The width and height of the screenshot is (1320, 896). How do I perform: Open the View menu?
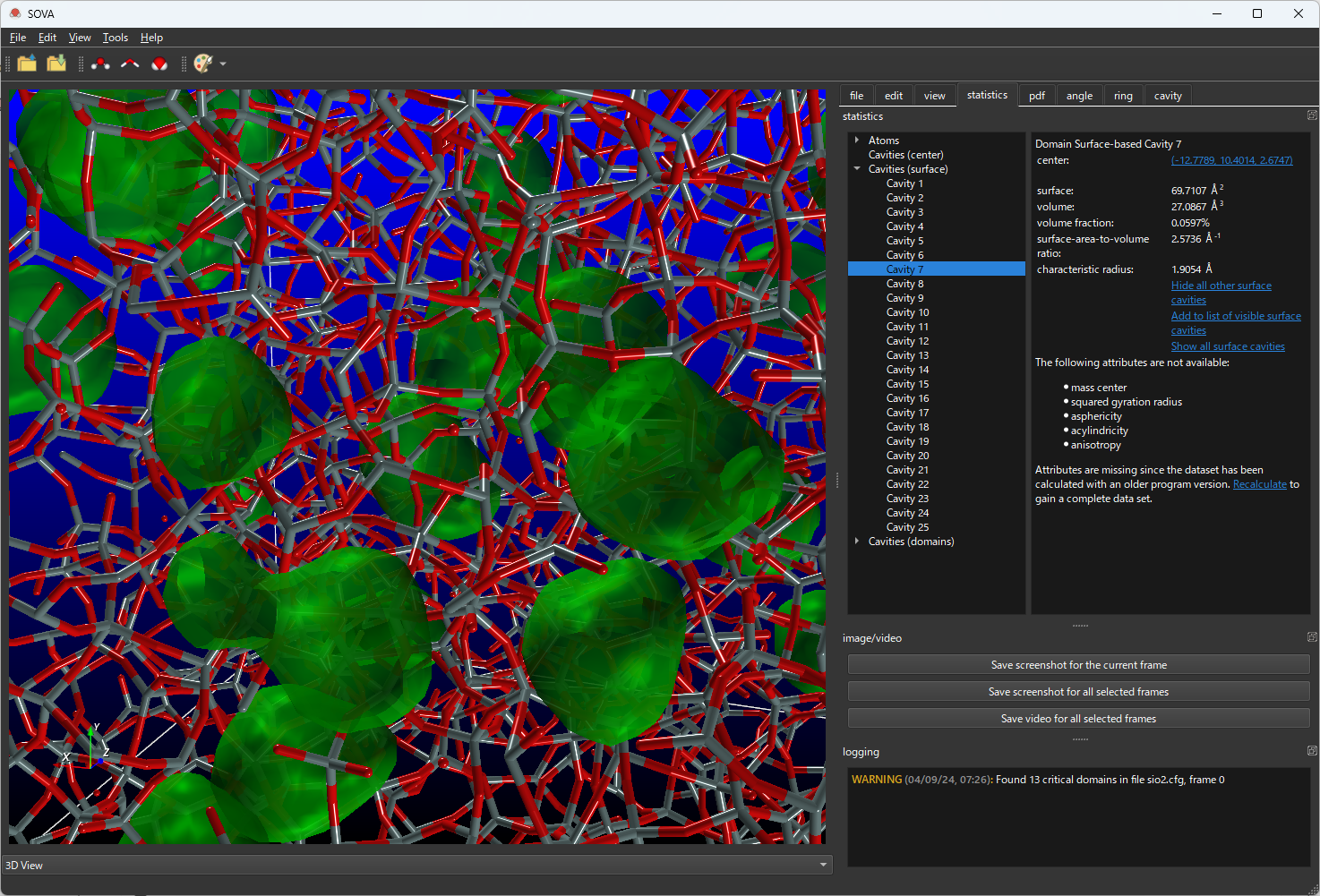click(x=80, y=38)
